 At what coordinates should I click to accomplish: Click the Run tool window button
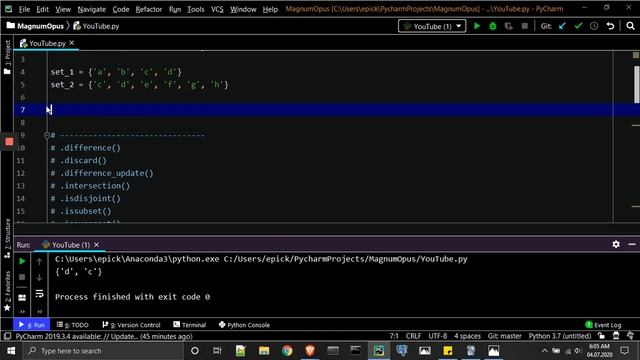point(32,325)
